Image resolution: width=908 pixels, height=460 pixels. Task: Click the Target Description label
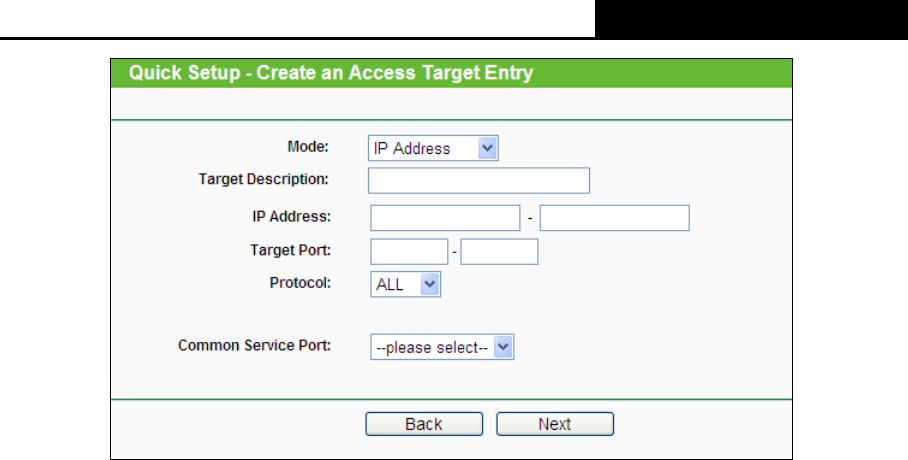coord(264,179)
